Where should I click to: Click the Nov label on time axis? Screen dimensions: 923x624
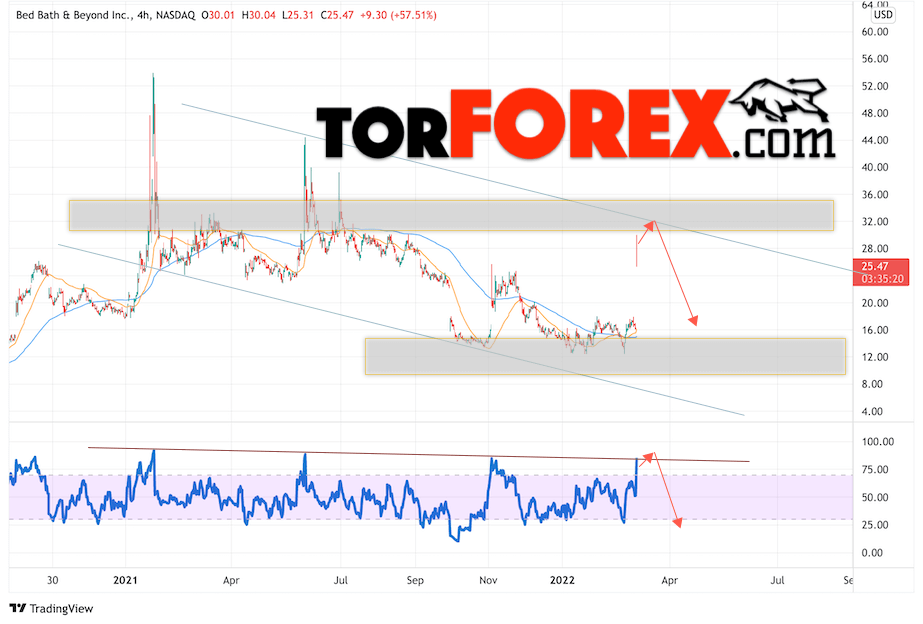tap(488, 580)
